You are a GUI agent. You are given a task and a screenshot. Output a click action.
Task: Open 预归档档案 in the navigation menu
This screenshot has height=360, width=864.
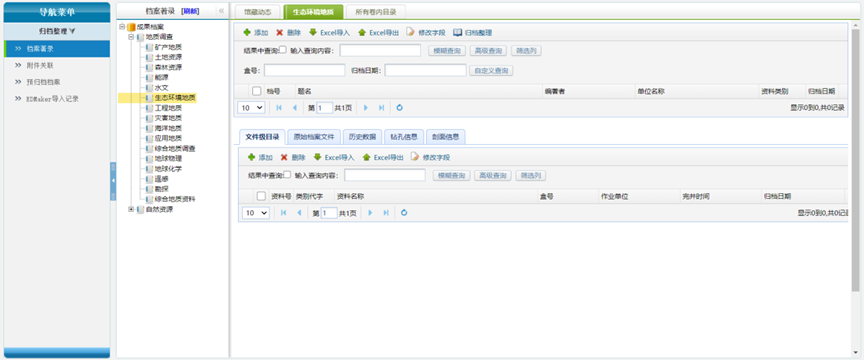point(57,82)
